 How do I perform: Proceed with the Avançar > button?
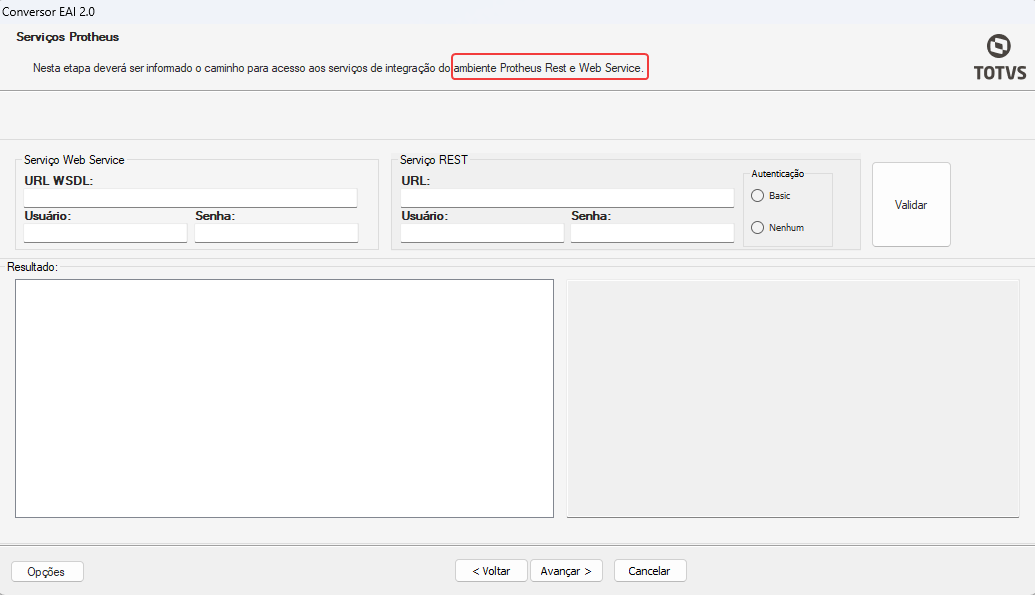point(566,571)
